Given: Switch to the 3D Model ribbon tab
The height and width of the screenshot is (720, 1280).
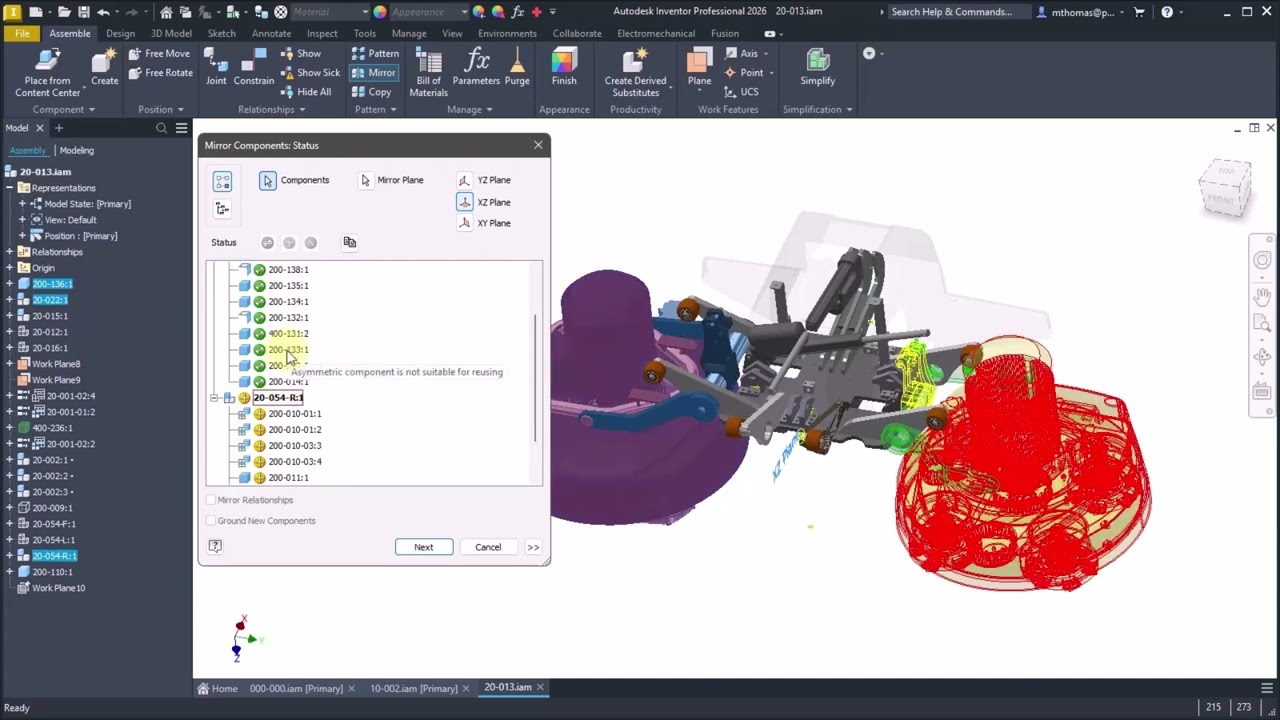Looking at the screenshot, I should tap(171, 33).
